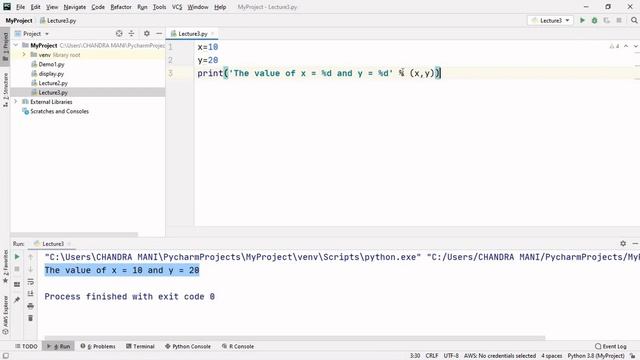Open the Favorites side tab
Viewport: 640px width, 360px height.
5,267
